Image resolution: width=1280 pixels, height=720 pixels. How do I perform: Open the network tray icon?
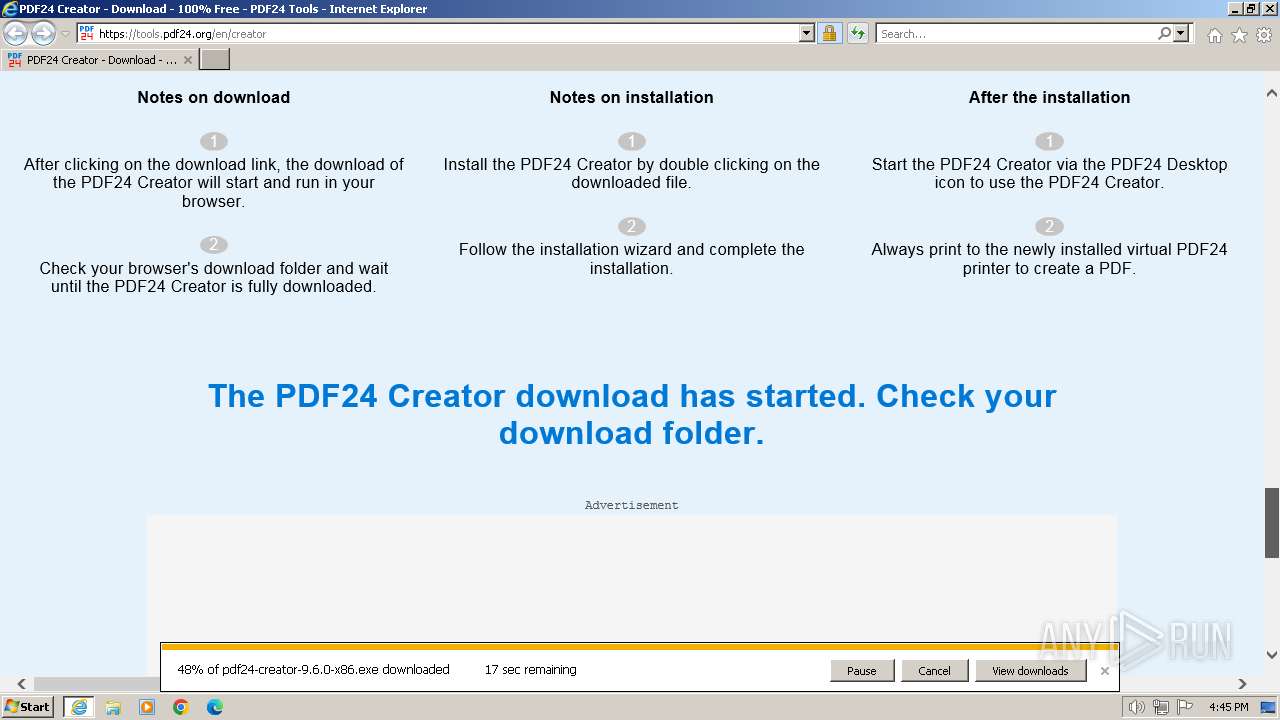pos(1161,707)
